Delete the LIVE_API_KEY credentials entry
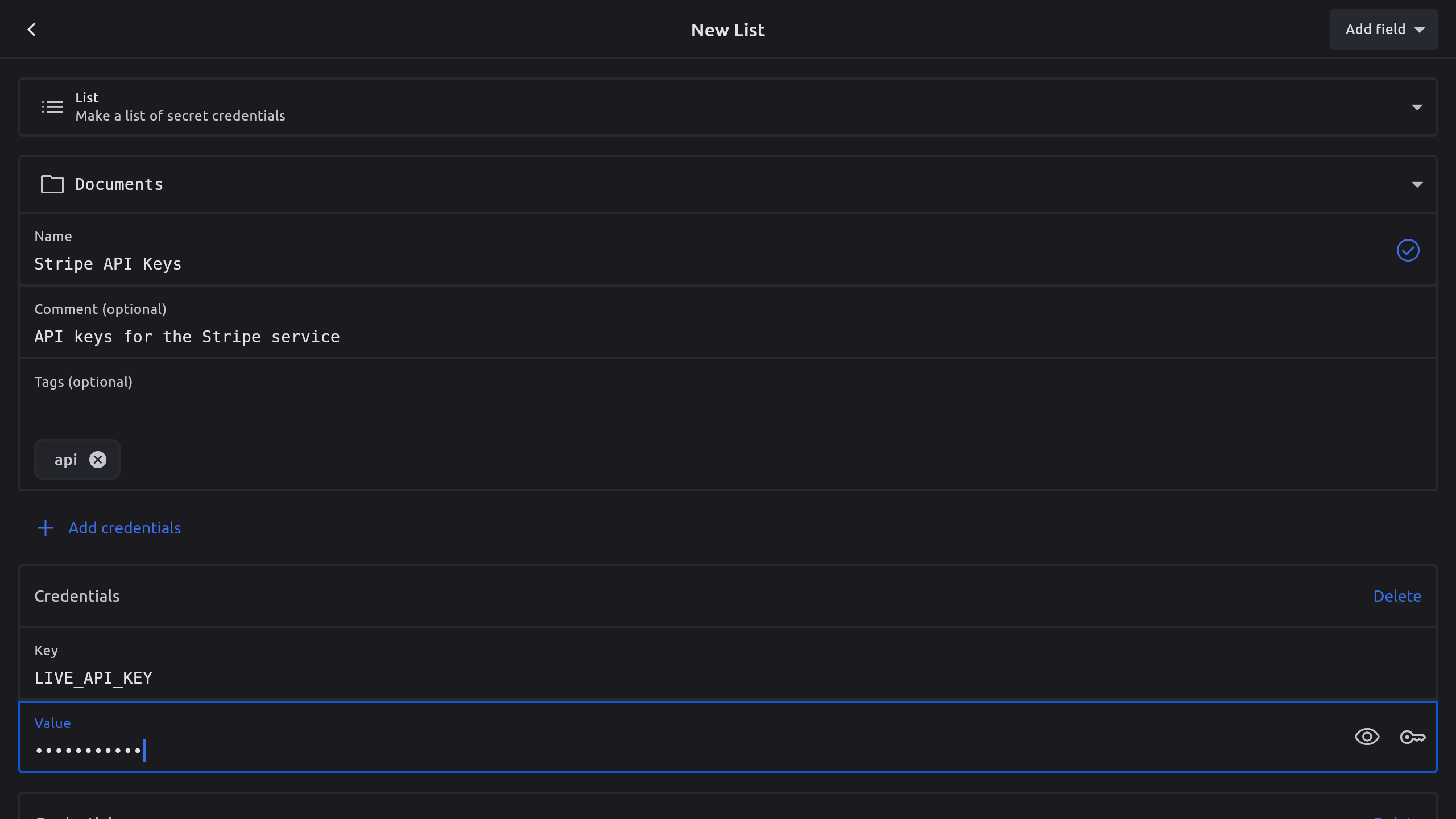This screenshot has height=819, width=1456. click(1397, 596)
